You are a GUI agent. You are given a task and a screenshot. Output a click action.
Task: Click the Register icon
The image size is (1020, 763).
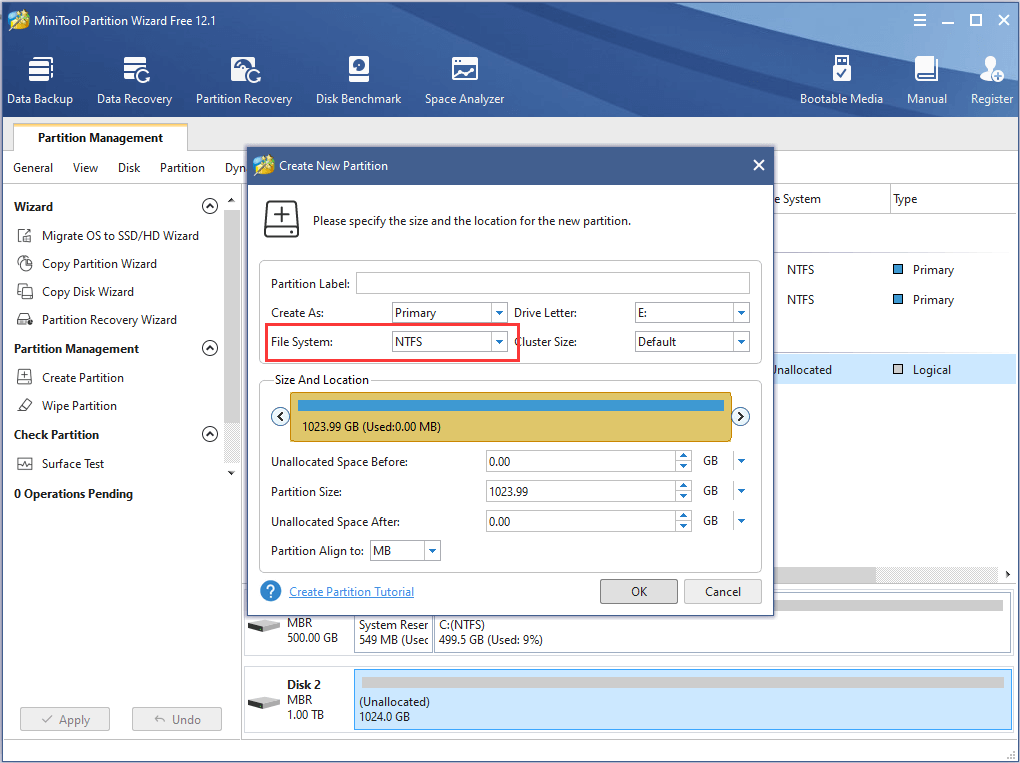click(991, 81)
